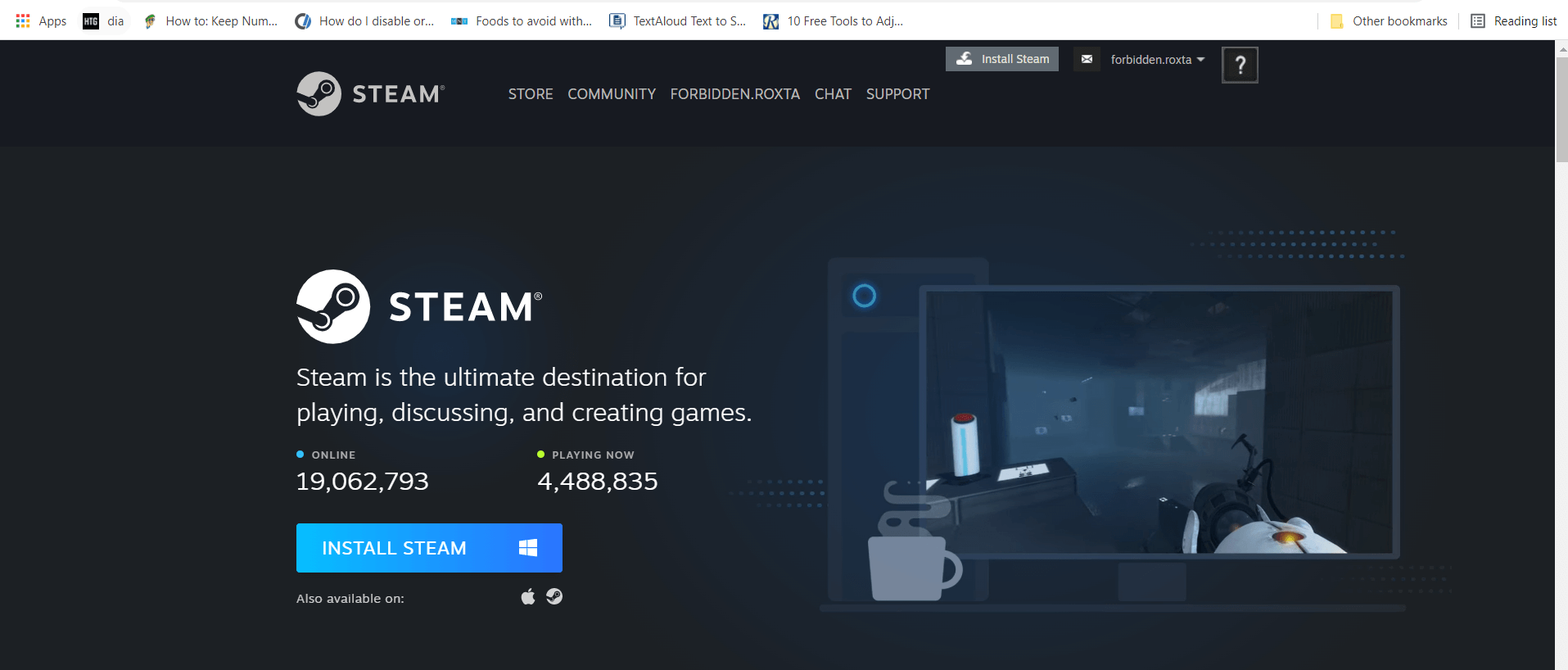Click the Steam logo in the header

pyautogui.click(x=370, y=93)
